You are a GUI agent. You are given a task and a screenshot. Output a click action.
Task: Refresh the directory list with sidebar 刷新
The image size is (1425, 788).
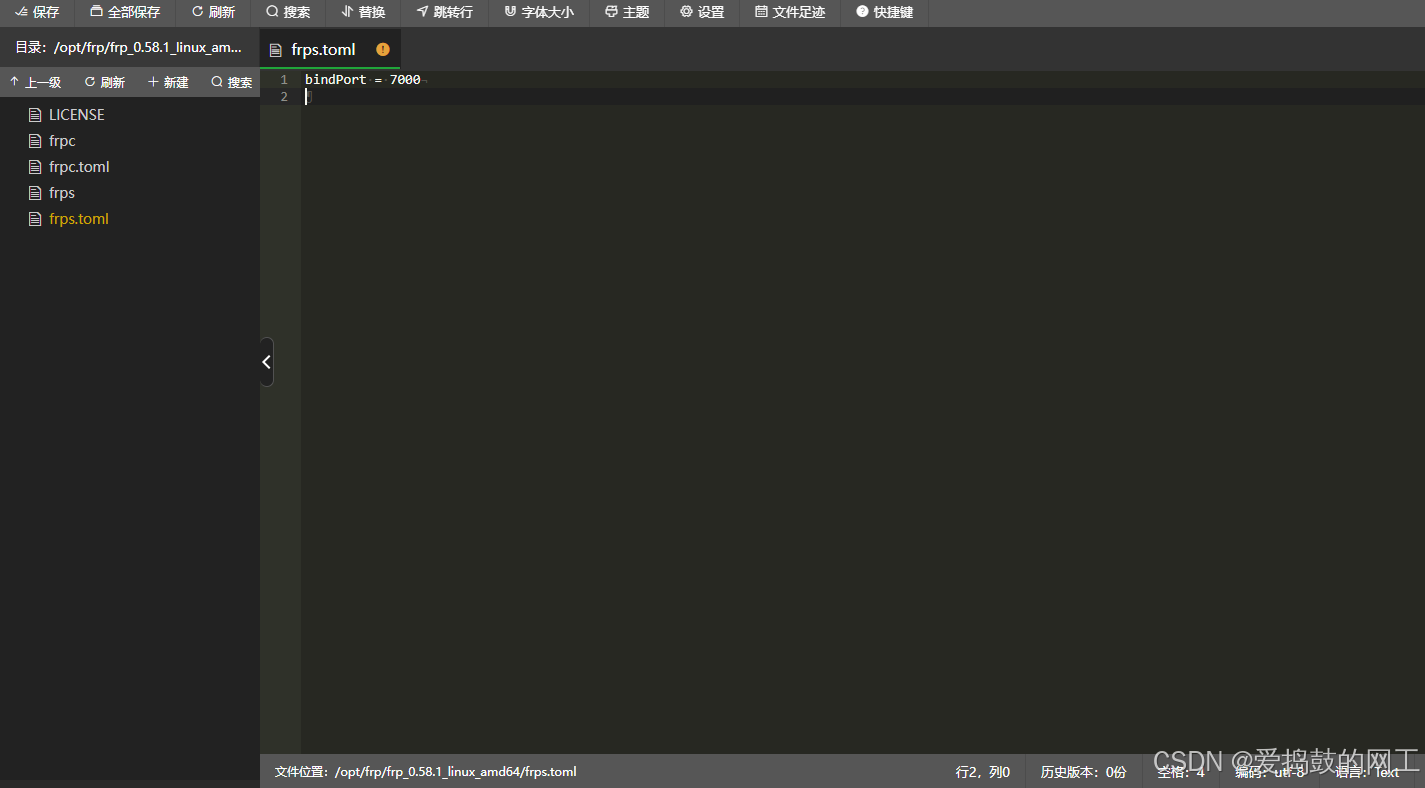(105, 82)
